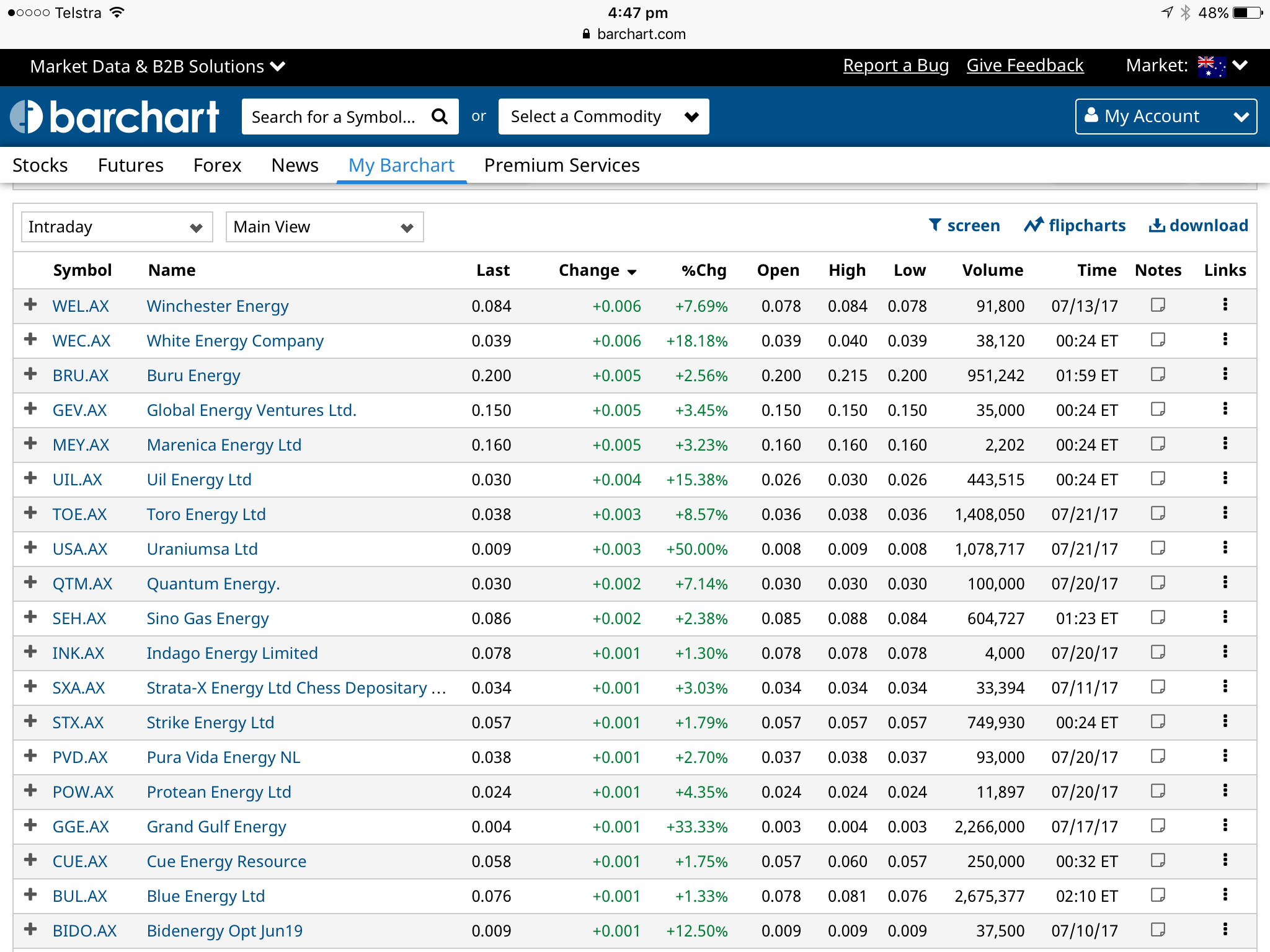
Task: Open the News menu
Action: 295,165
